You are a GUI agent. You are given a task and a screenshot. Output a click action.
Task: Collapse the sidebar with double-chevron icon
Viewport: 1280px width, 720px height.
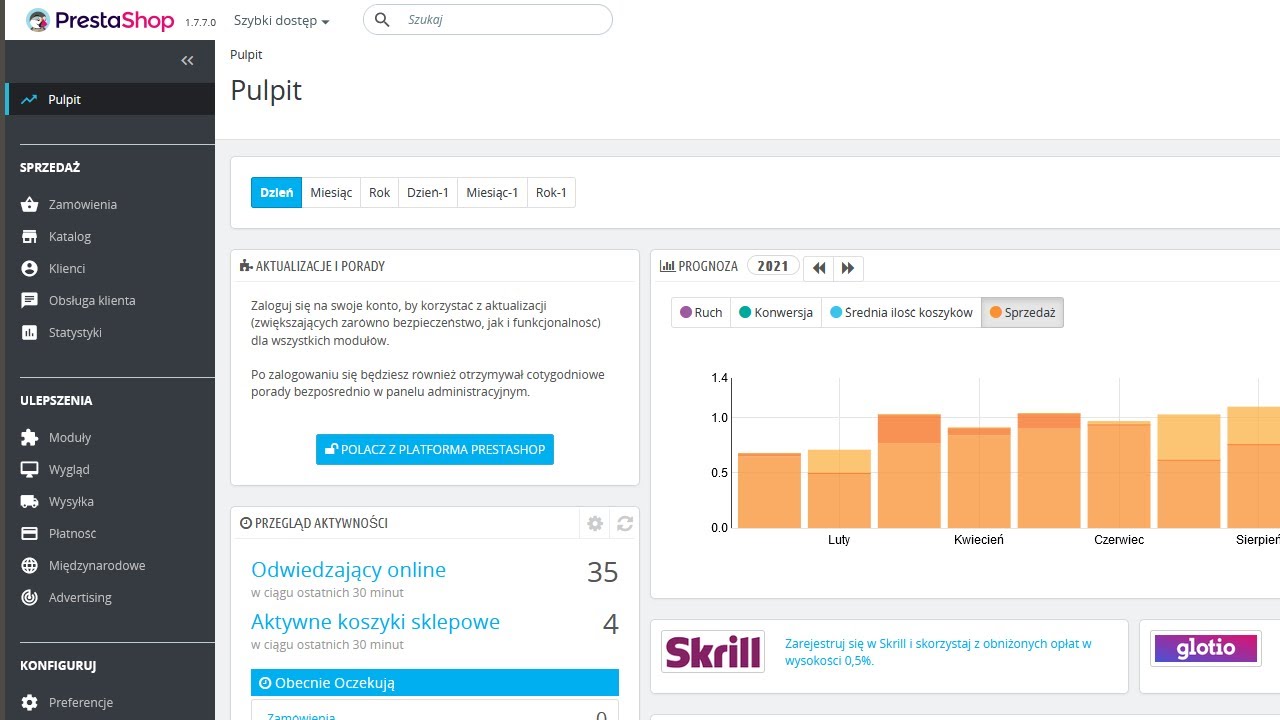[187, 61]
